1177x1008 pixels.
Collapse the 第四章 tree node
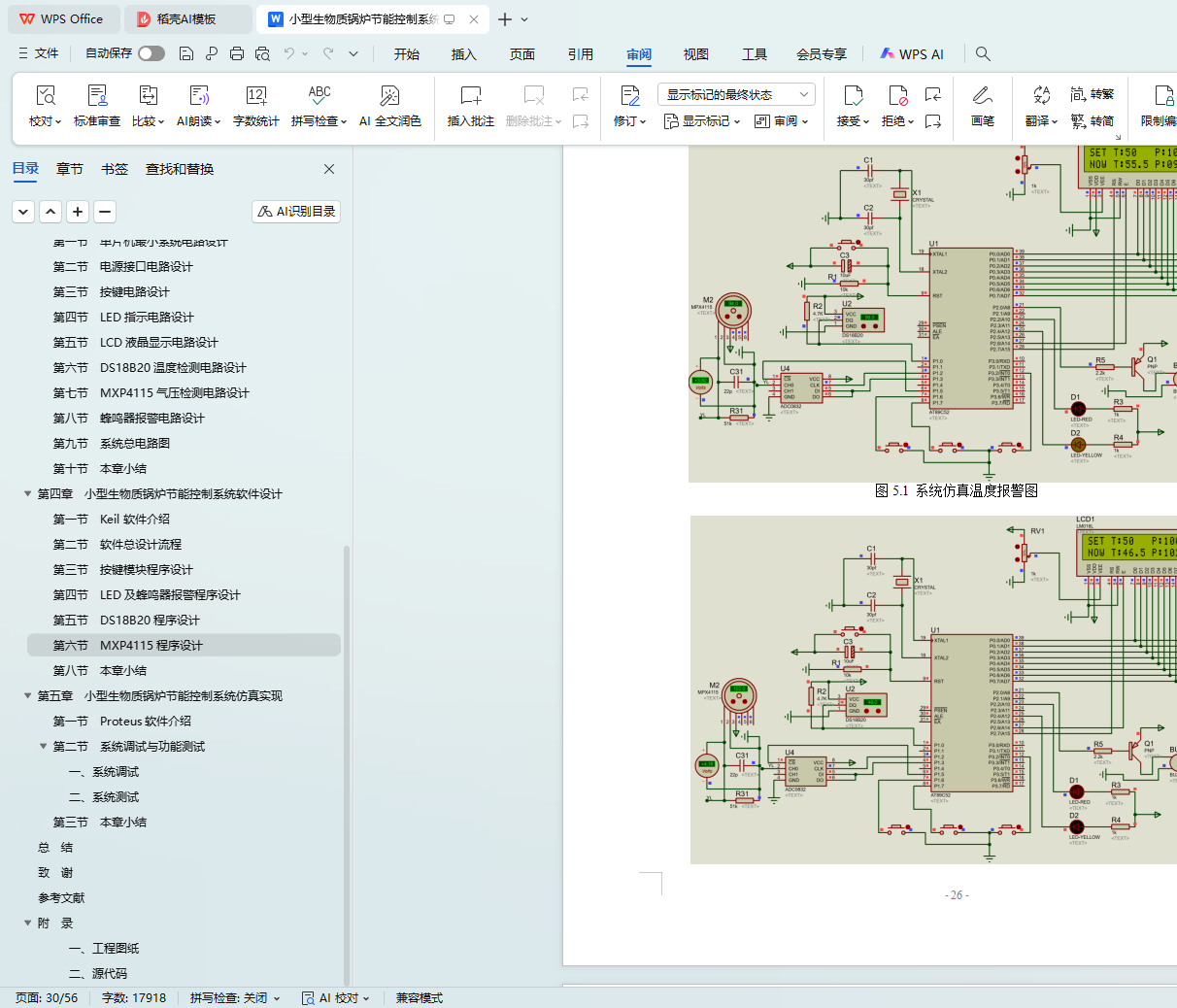pyautogui.click(x=28, y=494)
